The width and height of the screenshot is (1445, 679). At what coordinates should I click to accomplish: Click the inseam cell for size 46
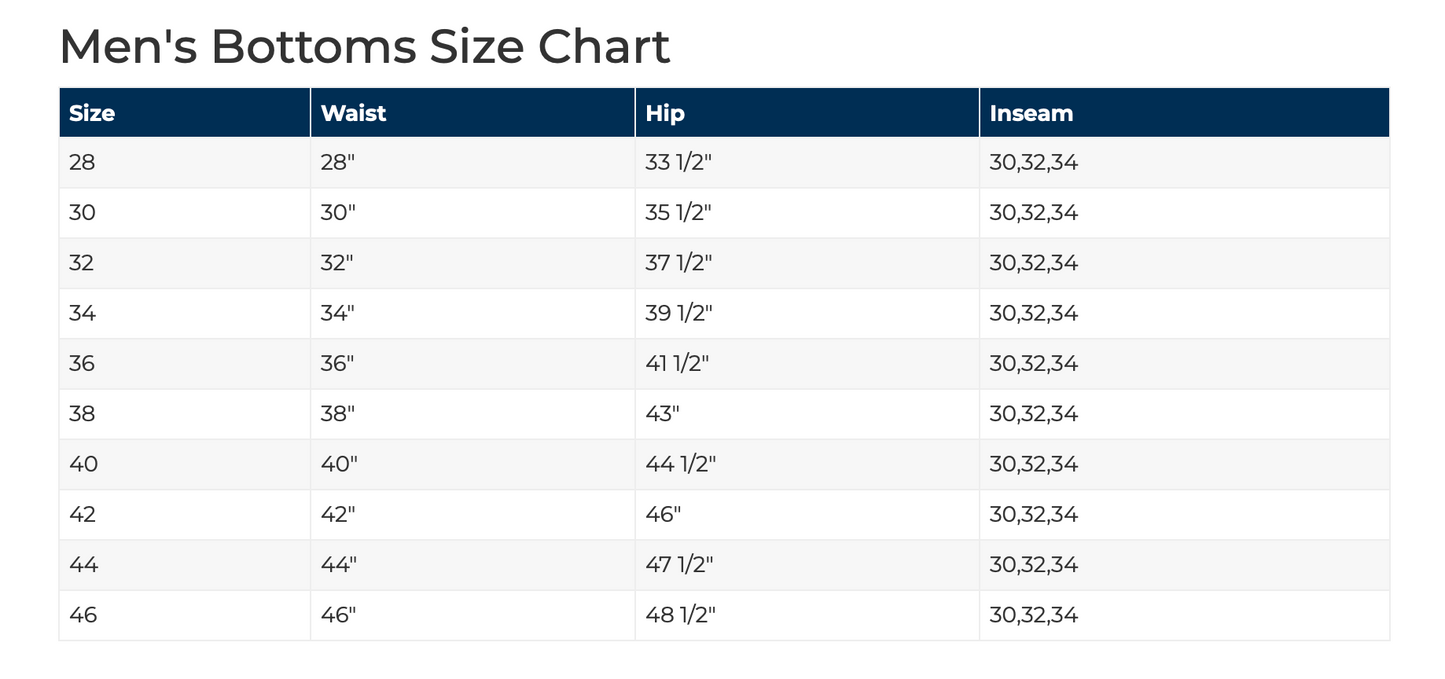pos(1033,614)
